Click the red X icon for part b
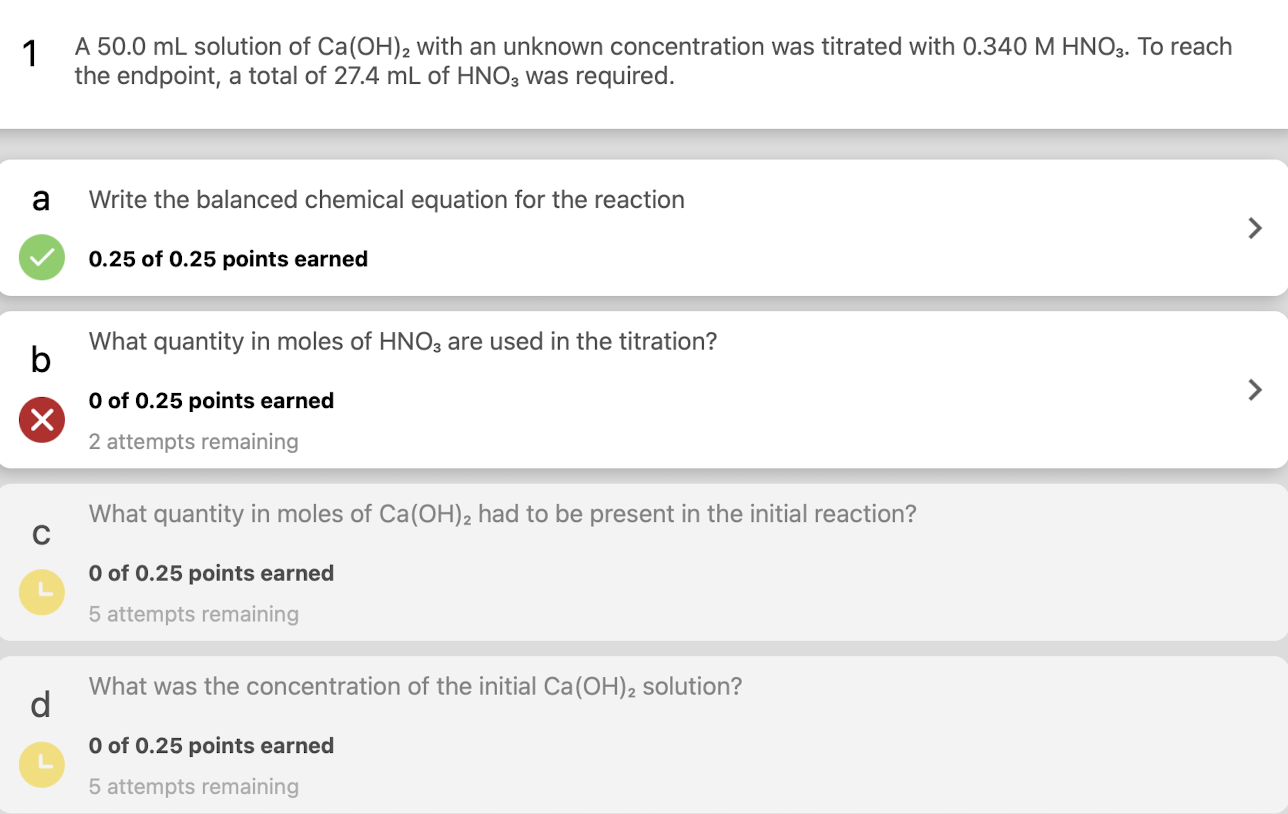1288x814 pixels. 42,420
